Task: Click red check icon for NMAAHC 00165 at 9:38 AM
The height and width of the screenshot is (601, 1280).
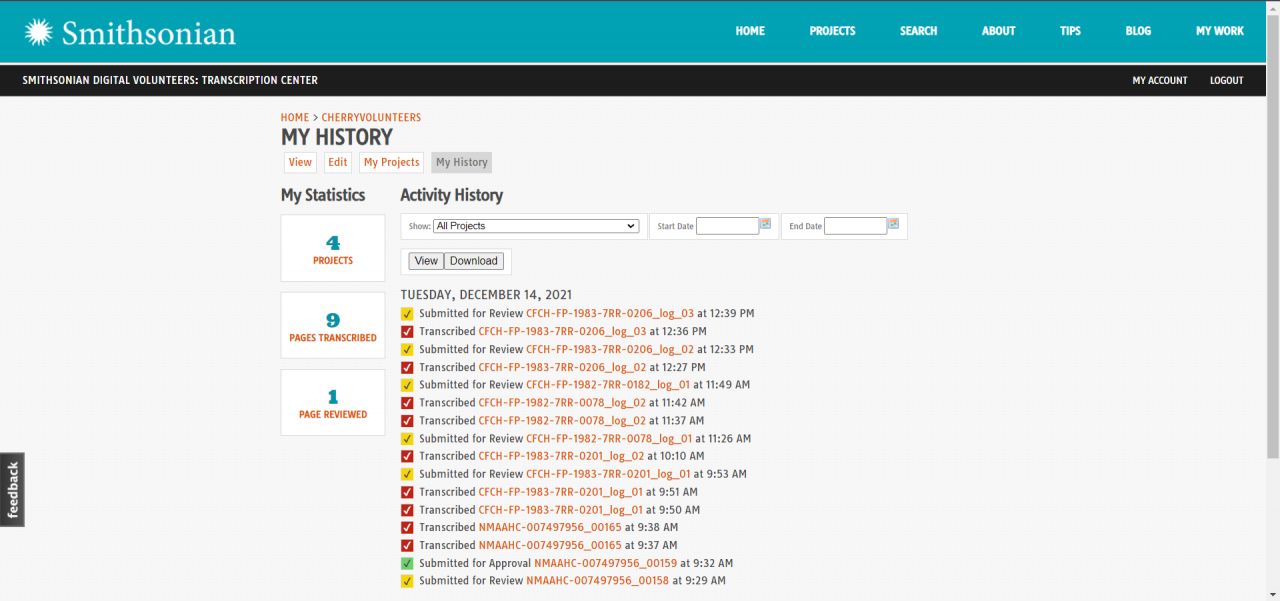Action: point(407,528)
